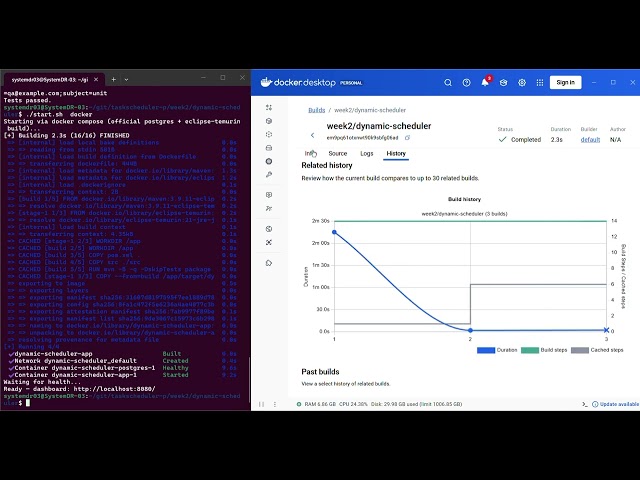
Task: Click the Disk used readout in the footer
Action: (x=416, y=404)
